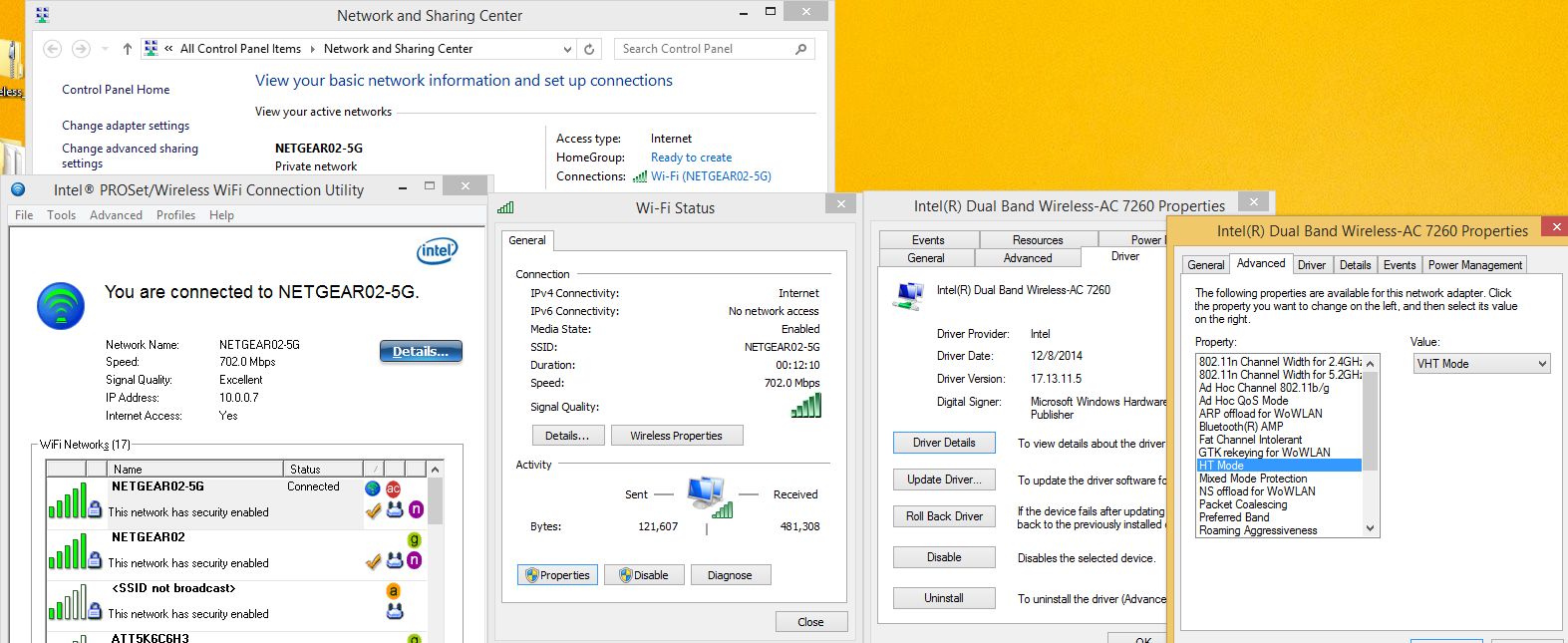Click the Update Driver... button
1568x643 pixels.
click(944, 480)
